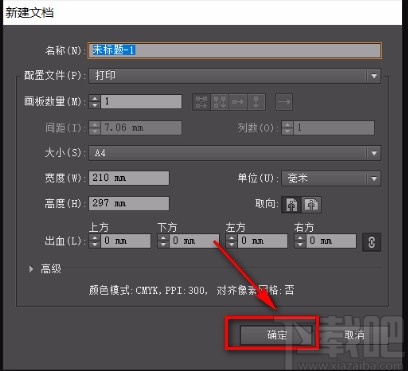408x371 pixels.
Task: Open the 单位 units dropdown showing 毫米
Action: 331,178
